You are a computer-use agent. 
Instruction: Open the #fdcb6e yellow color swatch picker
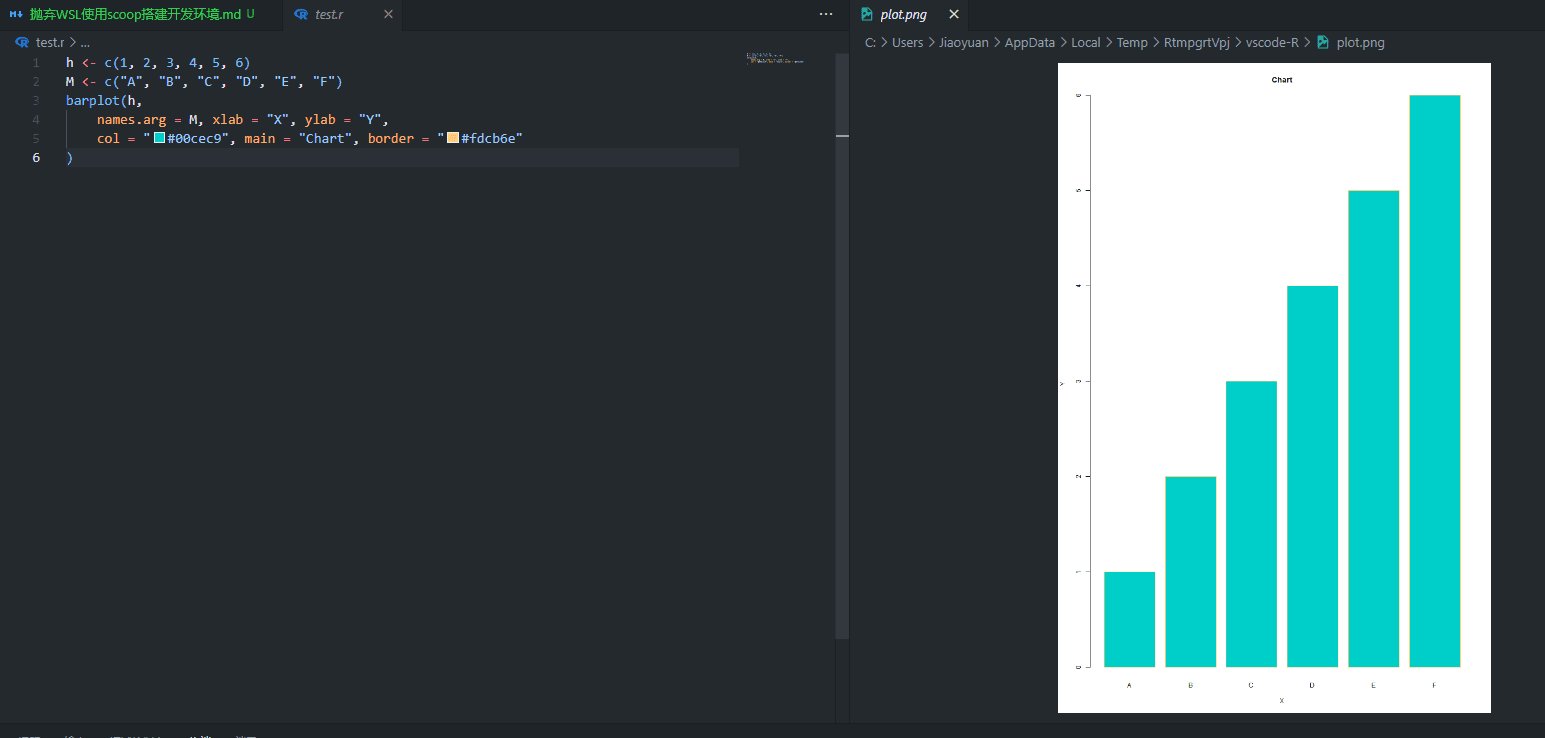[x=453, y=138]
